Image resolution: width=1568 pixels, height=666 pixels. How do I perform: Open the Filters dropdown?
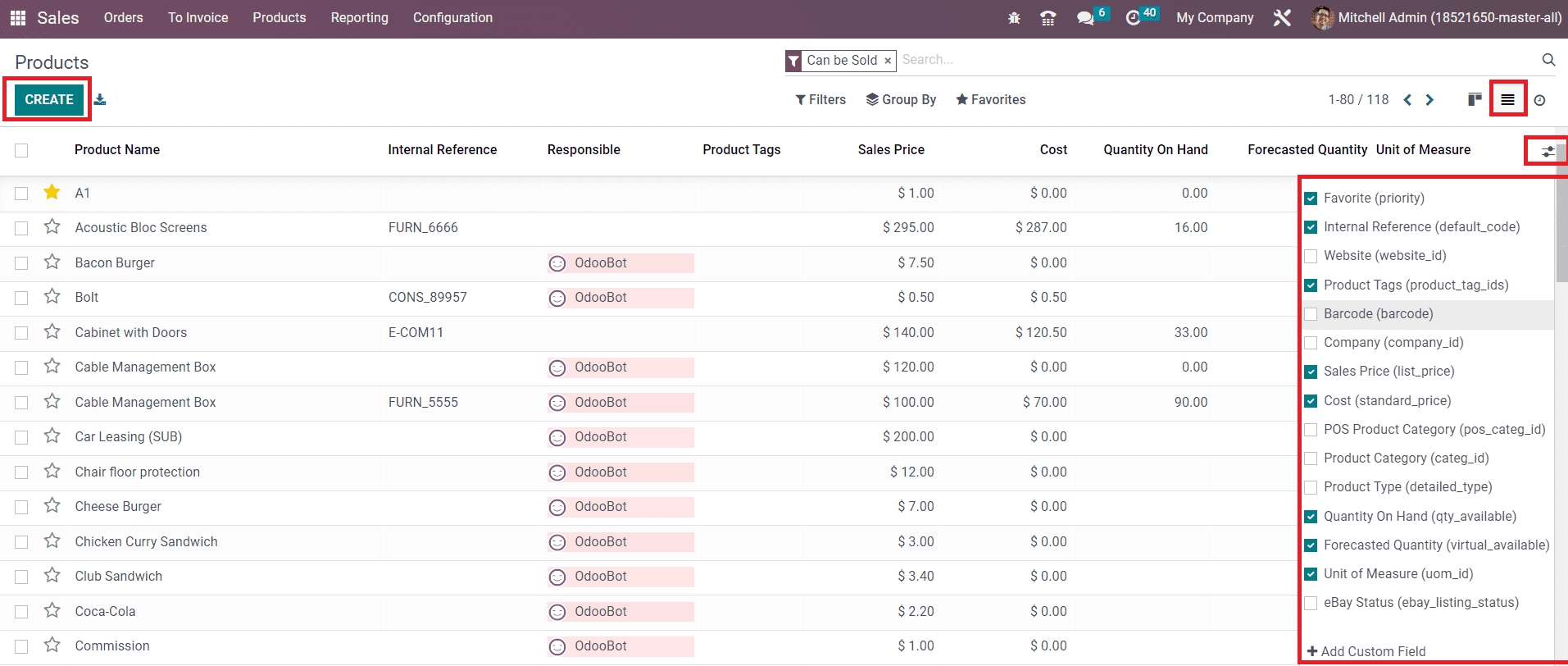click(x=820, y=99)
